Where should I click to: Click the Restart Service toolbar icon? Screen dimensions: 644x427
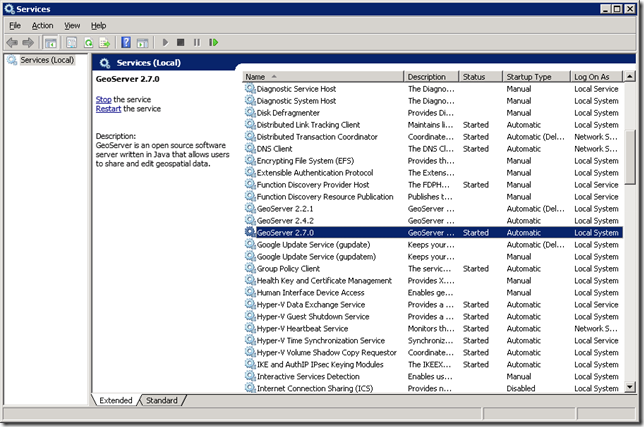point(213,42)
